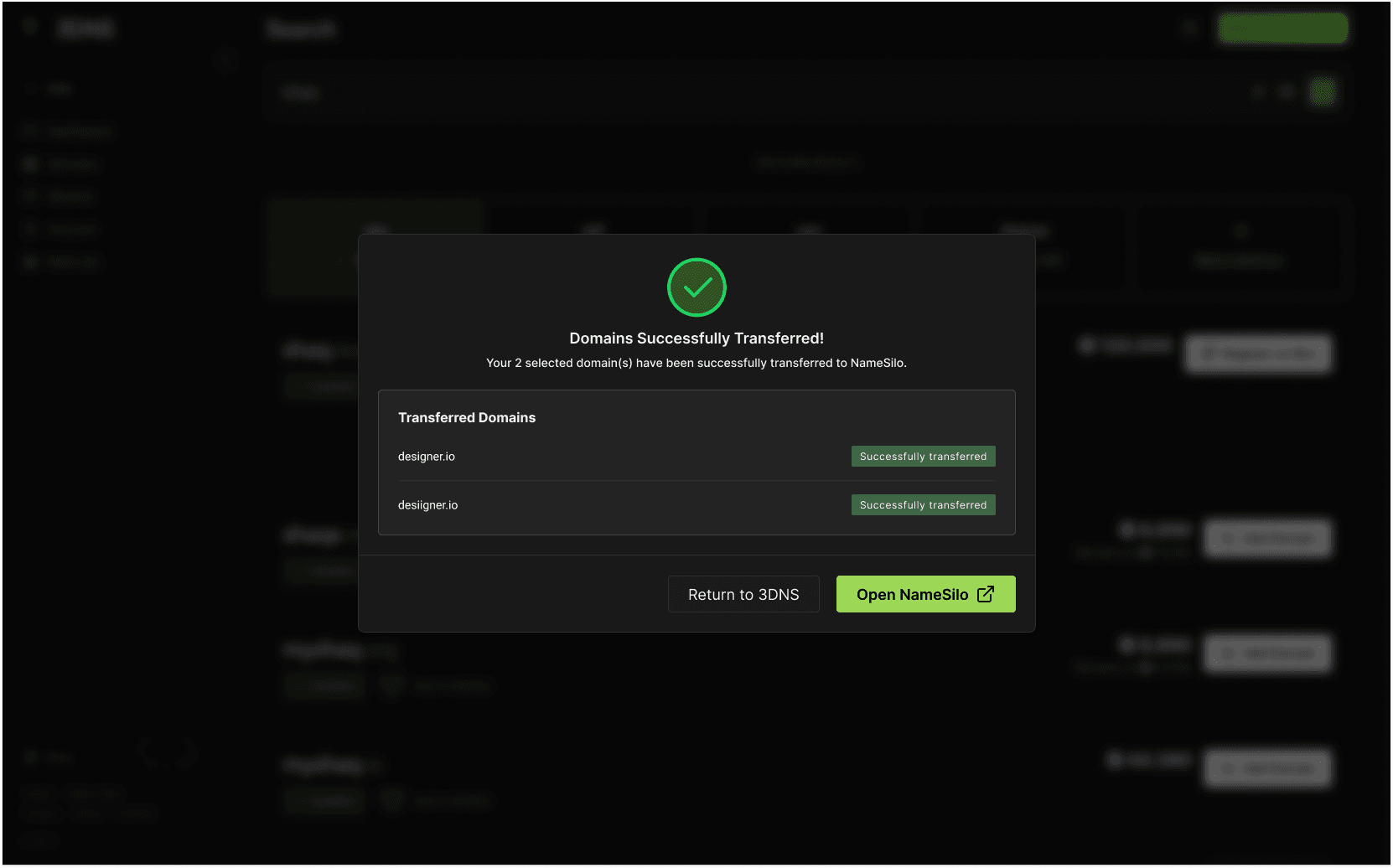Click the blurred sidebar collapse icon near the logo

pos(225,61)
